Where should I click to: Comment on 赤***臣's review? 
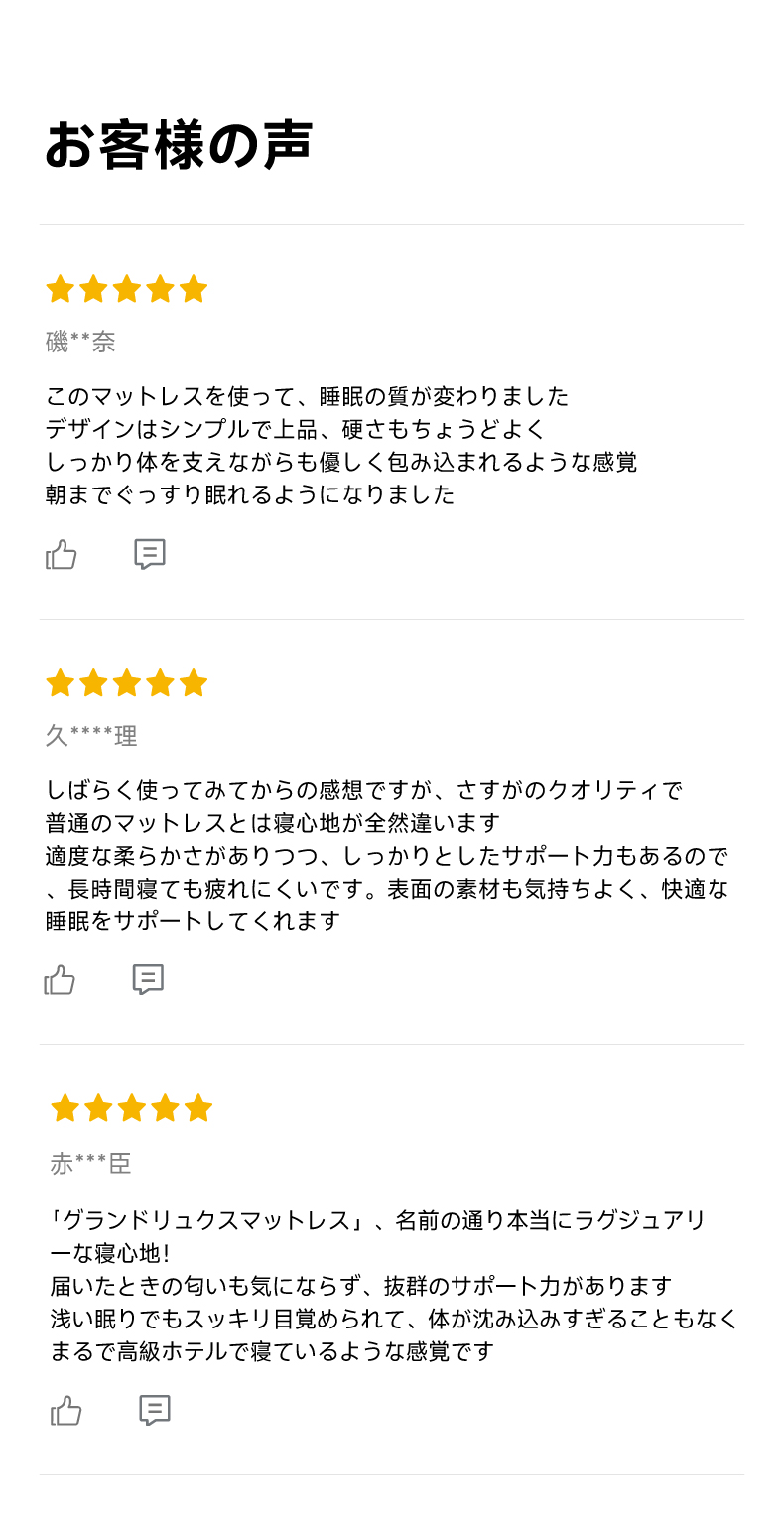(155, 1410)
